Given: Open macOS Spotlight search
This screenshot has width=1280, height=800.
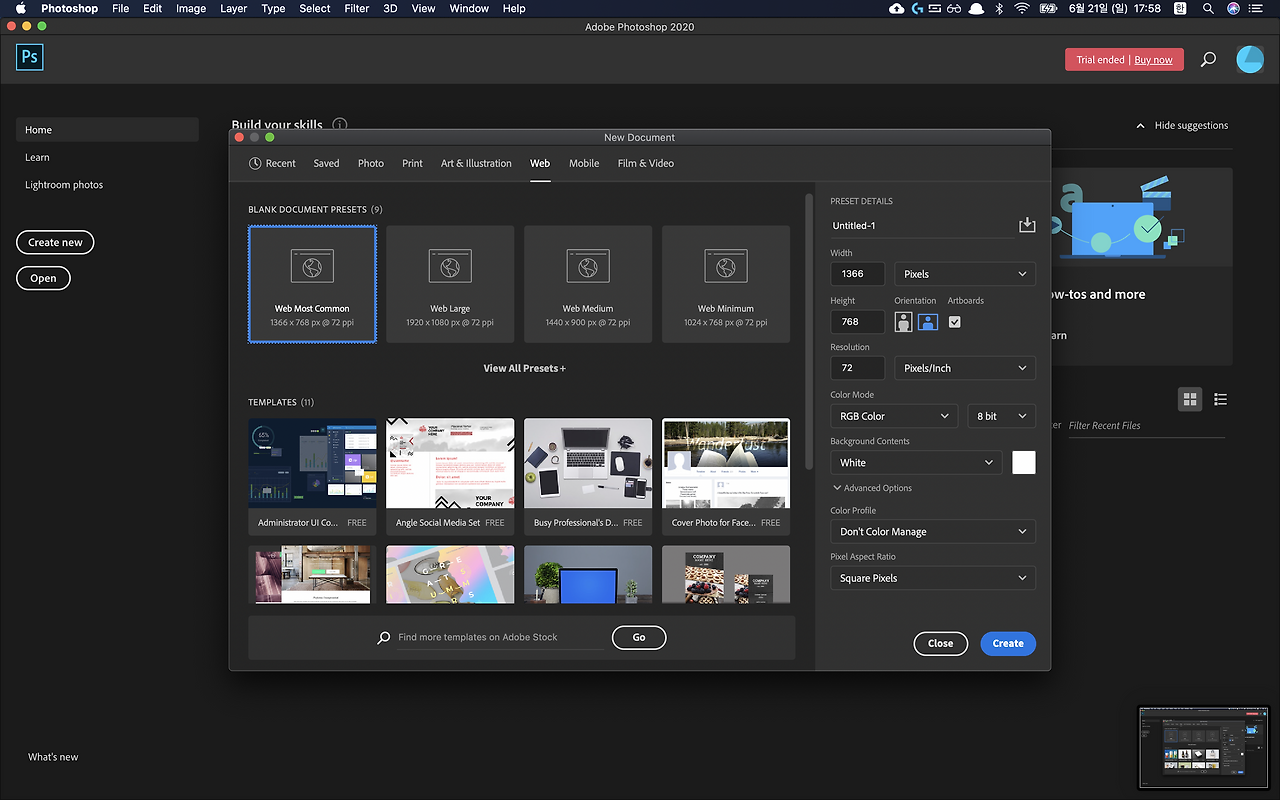Looking at the screenshot, I should click(x=1208, y=8).
